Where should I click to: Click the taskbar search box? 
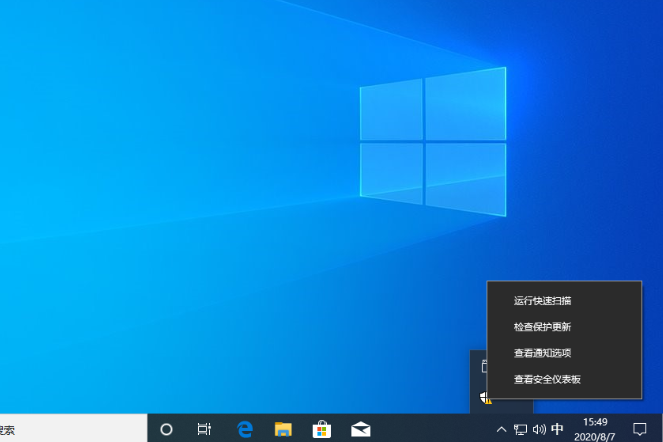tap(70, 429)
